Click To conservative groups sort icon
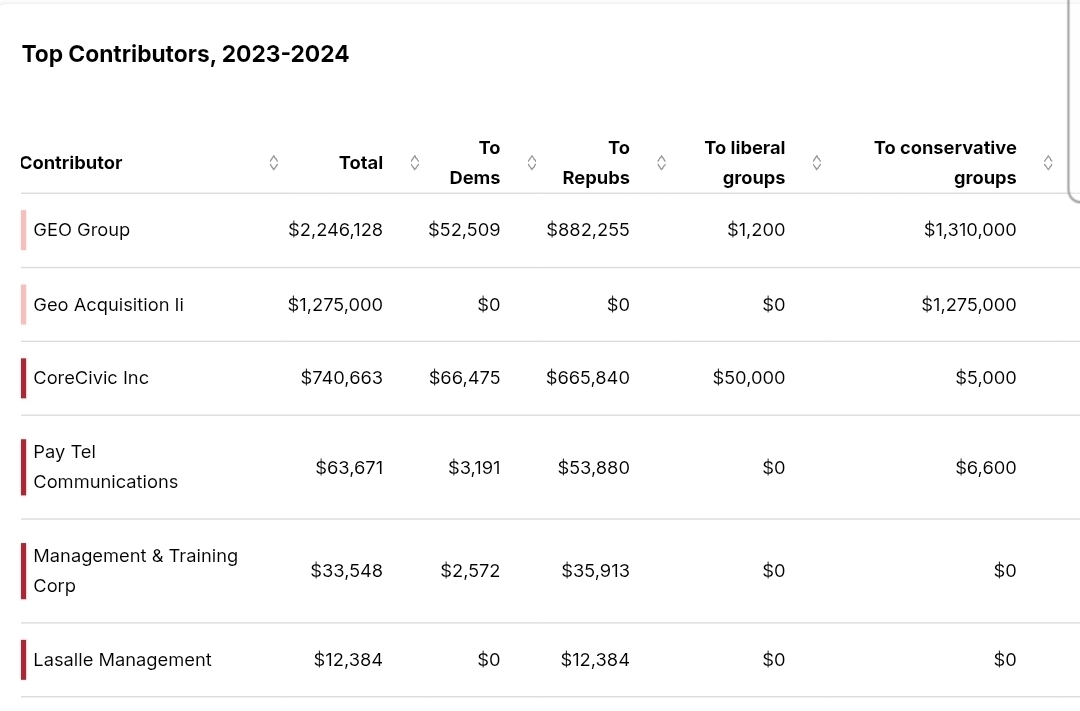This screenshot has height=711, width=1080. pyautogui.click(x=1048, y=163)
